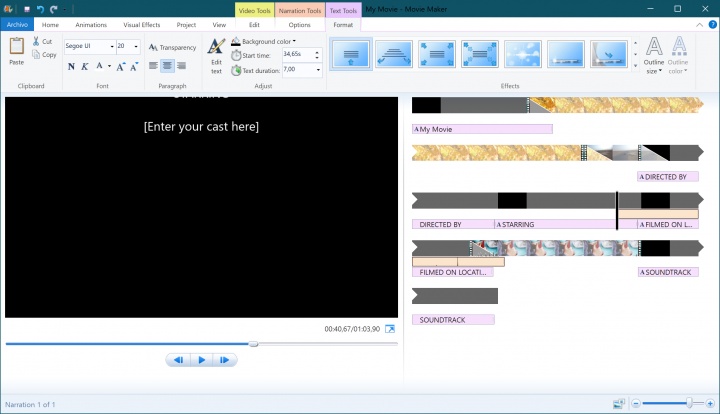Select the perspective fly-in text effect

pos(394,54)
